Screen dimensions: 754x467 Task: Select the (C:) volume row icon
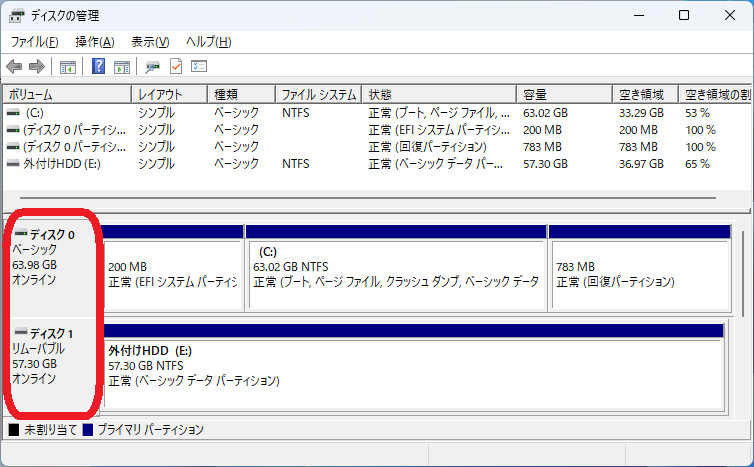coord(13,113)
